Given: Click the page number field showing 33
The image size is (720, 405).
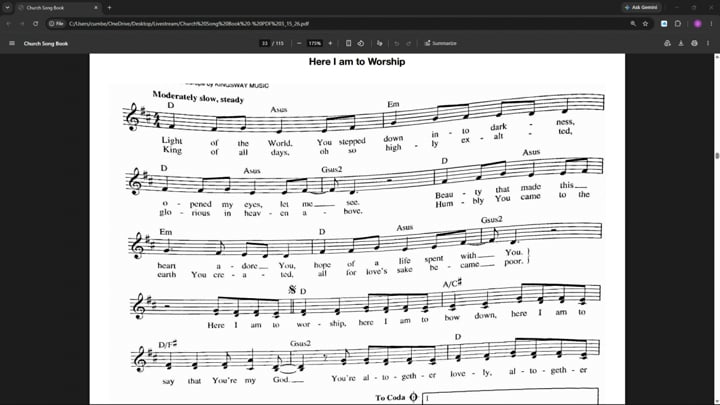Looking at the screenshot, I should click(264, 43).
